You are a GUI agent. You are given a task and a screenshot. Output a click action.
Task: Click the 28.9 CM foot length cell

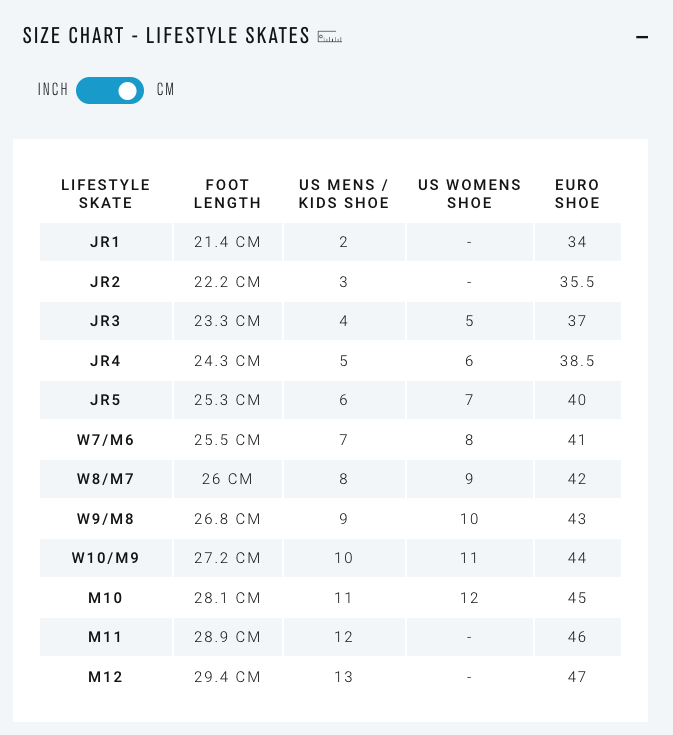click(x=227, y=637)
